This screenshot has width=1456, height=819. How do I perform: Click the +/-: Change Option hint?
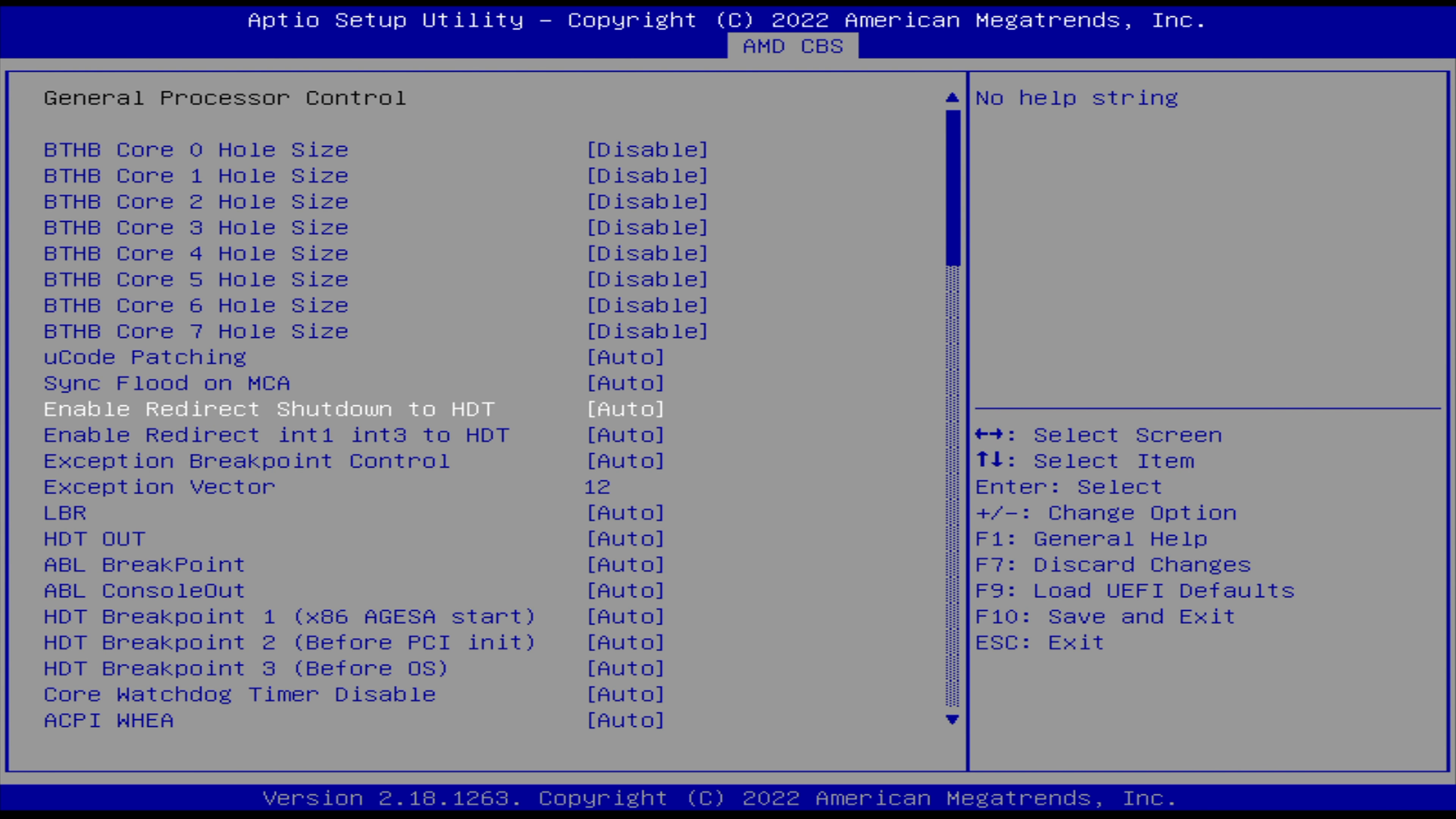click(1106, 513)
